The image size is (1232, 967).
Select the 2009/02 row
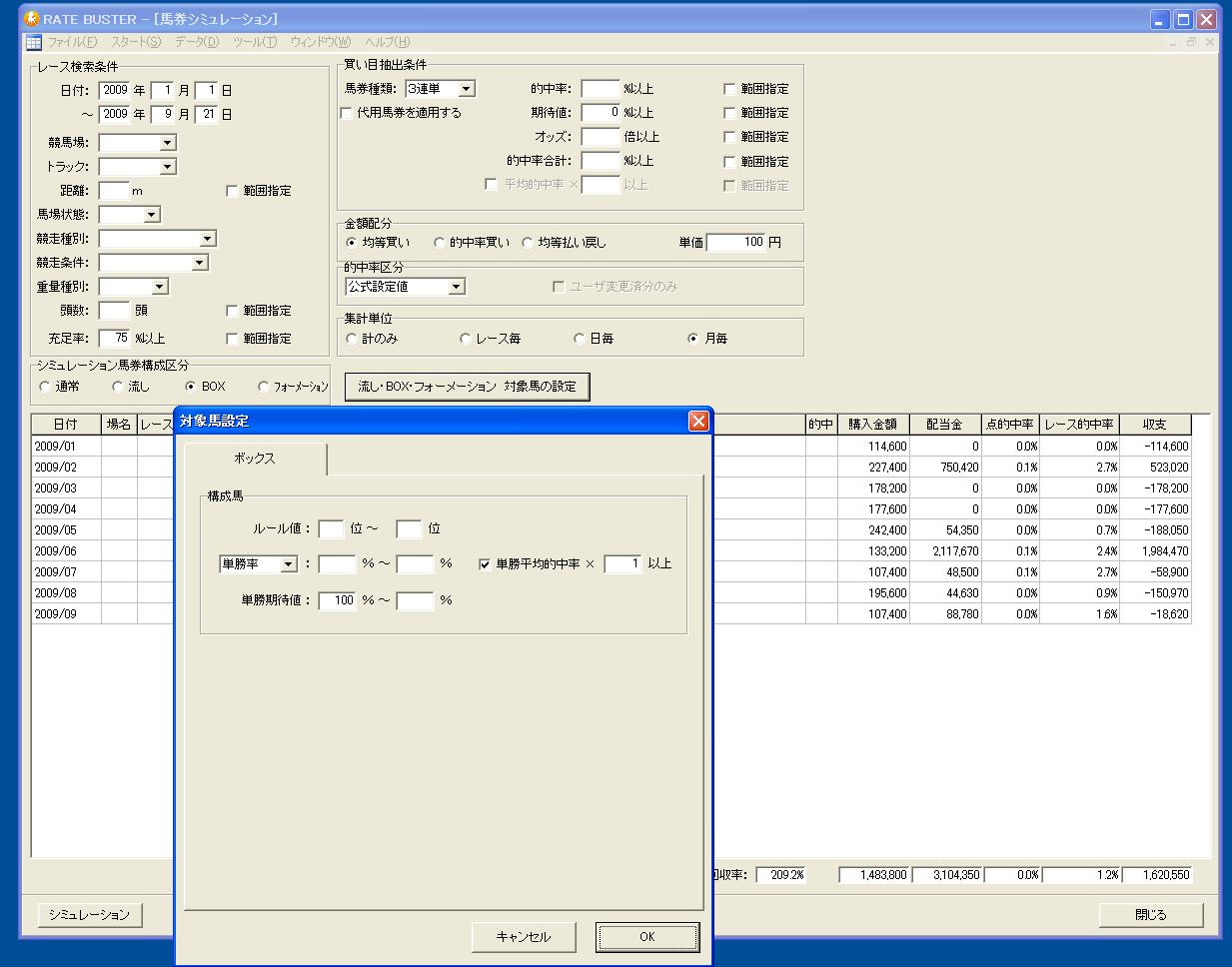pos(612,468)
